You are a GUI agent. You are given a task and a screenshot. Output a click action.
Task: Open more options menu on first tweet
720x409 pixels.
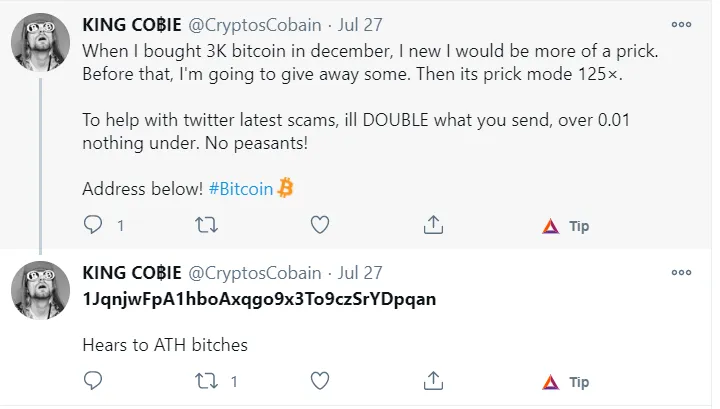[x=681, y=25]
